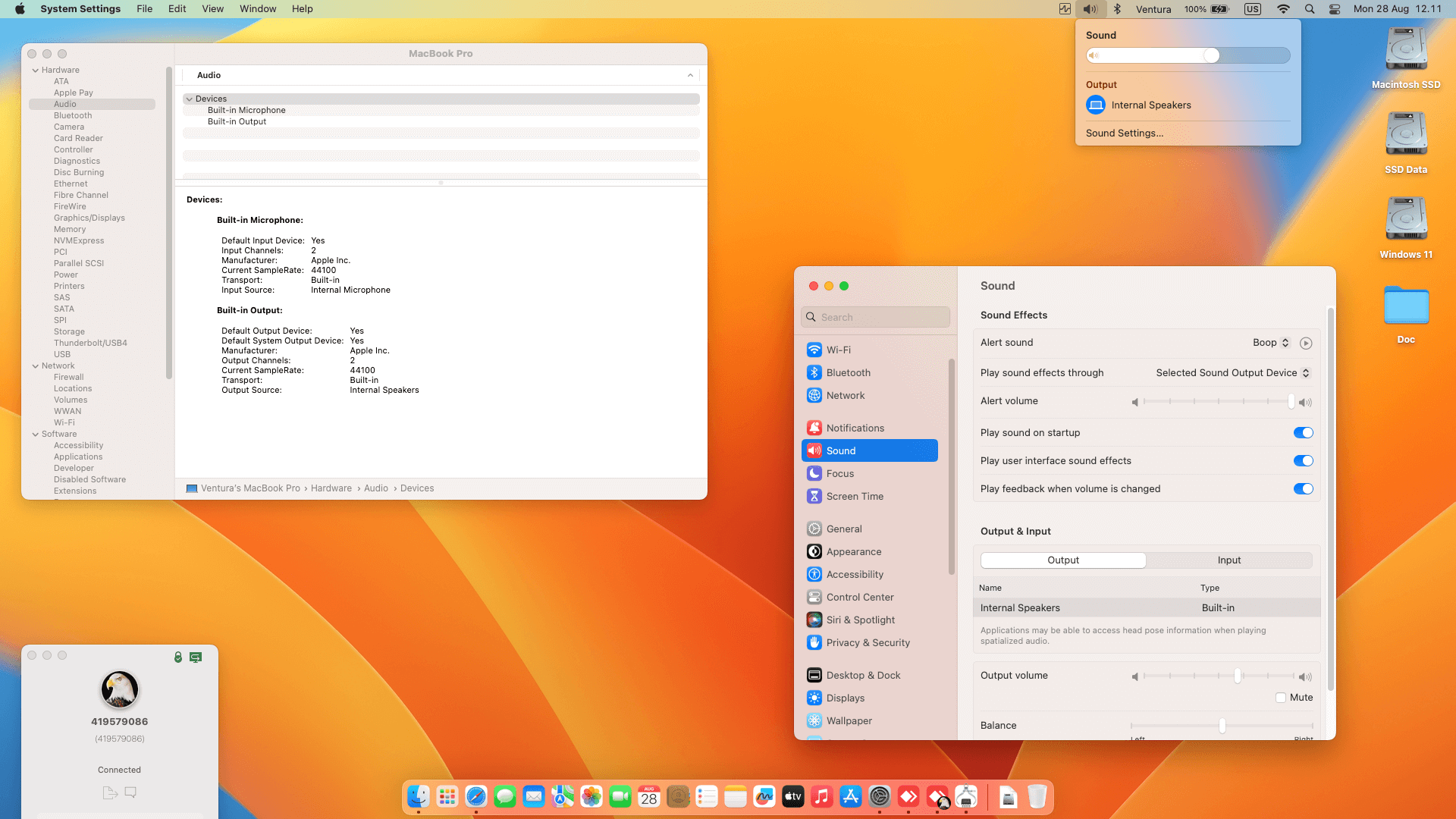Viewport: 1456px width, 819px height.
Task: Open Finder from the dock
Action: point(418,796)
